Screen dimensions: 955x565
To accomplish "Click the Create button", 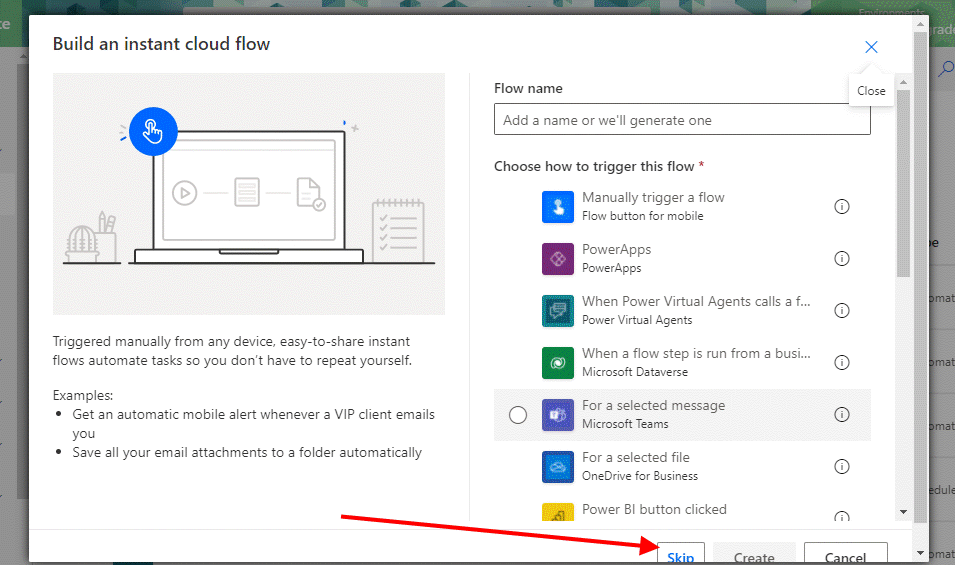I will click(754, 553).
